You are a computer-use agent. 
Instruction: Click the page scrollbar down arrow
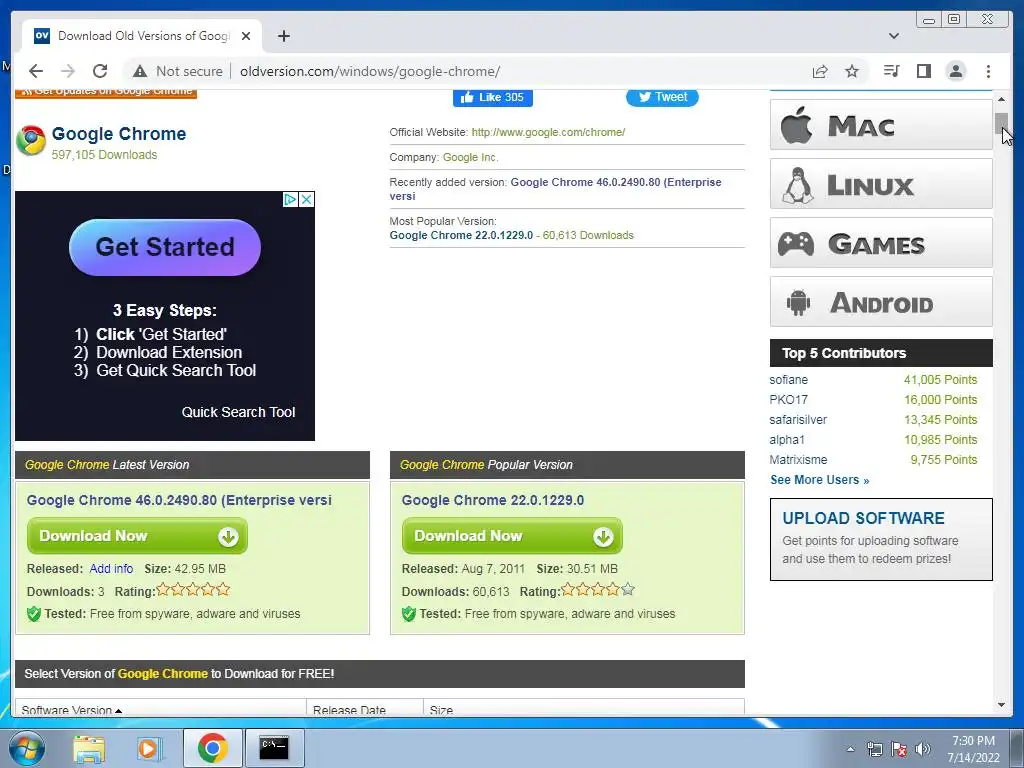pos(1001,705)
